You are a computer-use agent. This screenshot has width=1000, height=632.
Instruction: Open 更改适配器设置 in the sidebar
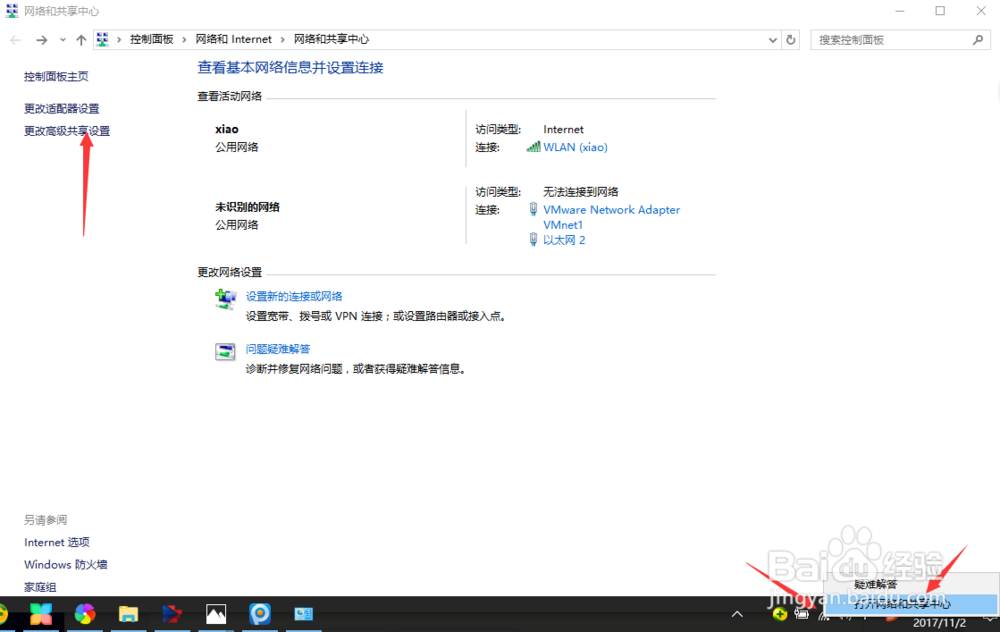(63, 108)
